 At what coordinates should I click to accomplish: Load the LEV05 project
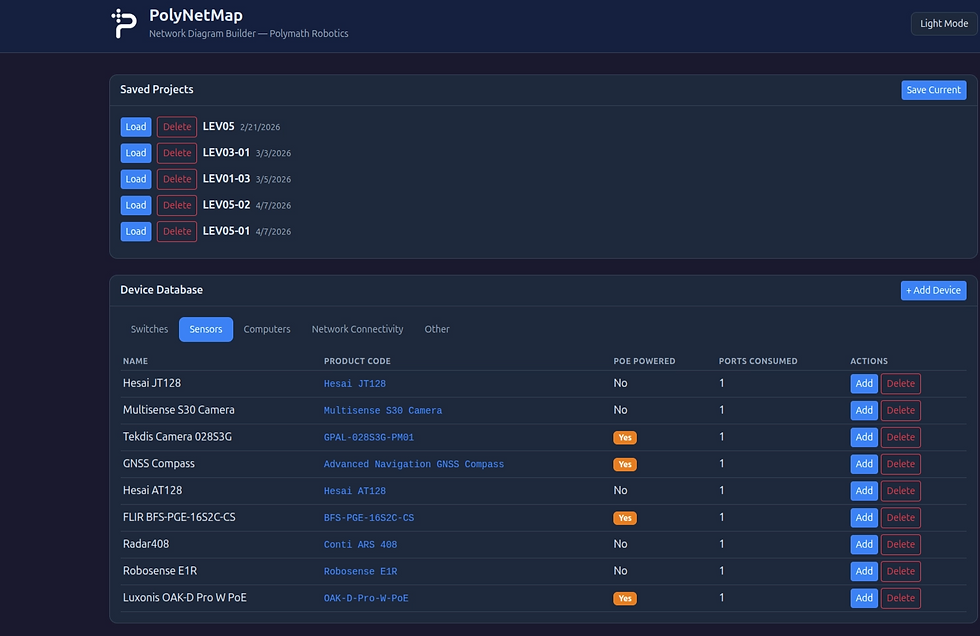[x=136, y=127]
